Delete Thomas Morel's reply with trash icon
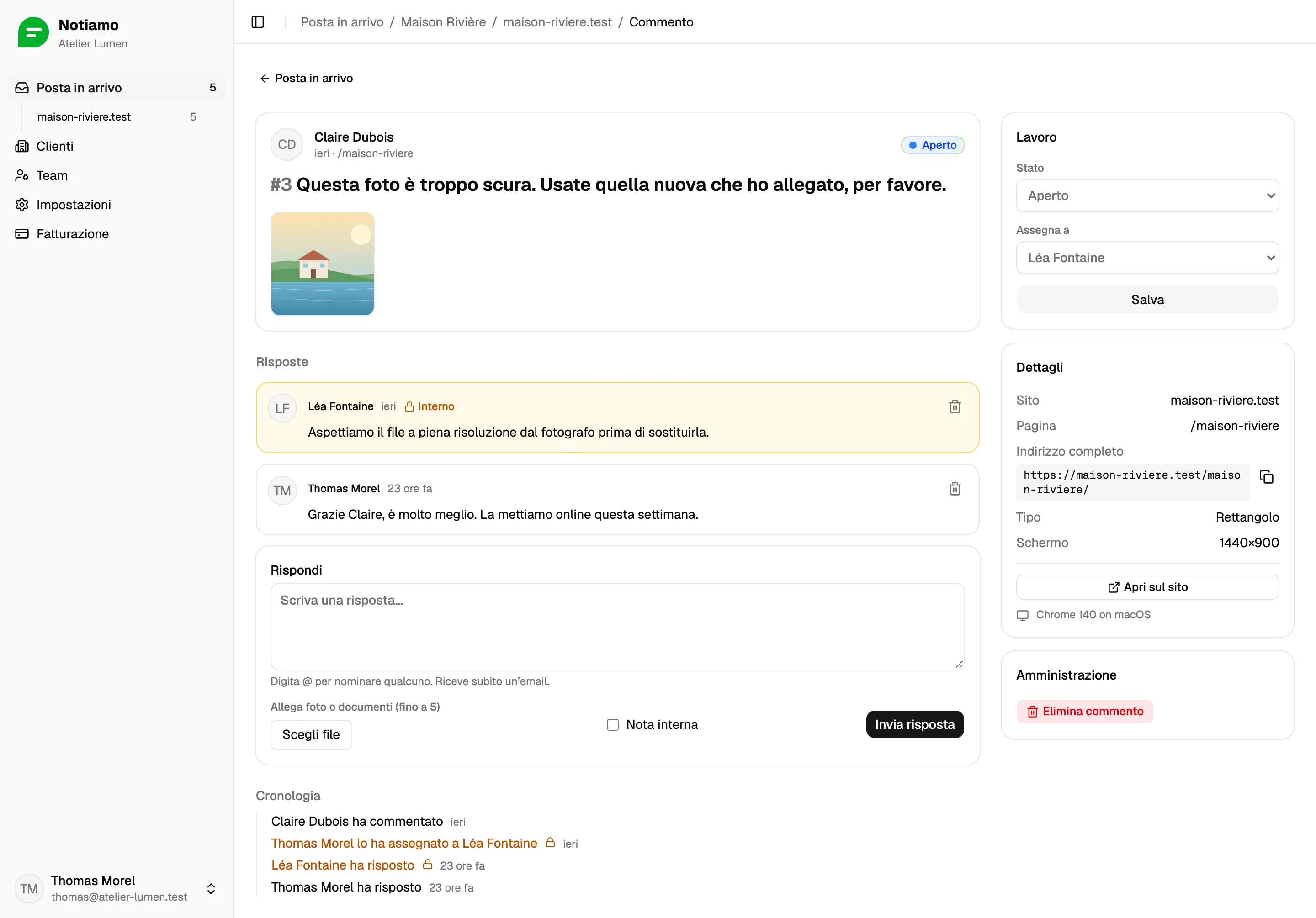 955,488
